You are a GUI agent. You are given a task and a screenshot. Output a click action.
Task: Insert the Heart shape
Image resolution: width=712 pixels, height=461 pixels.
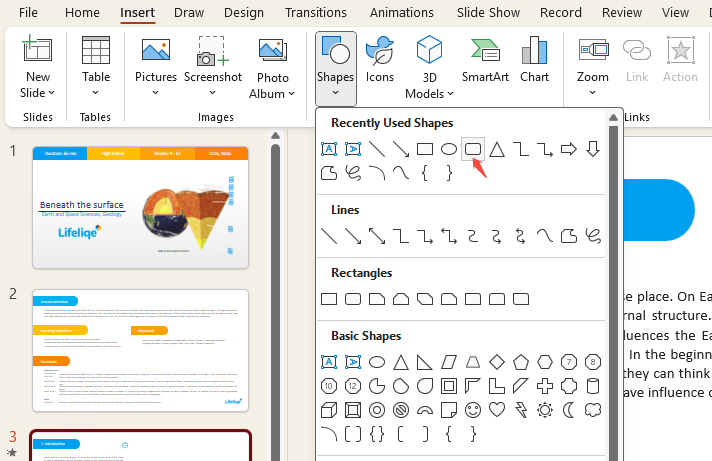(497, 410)
